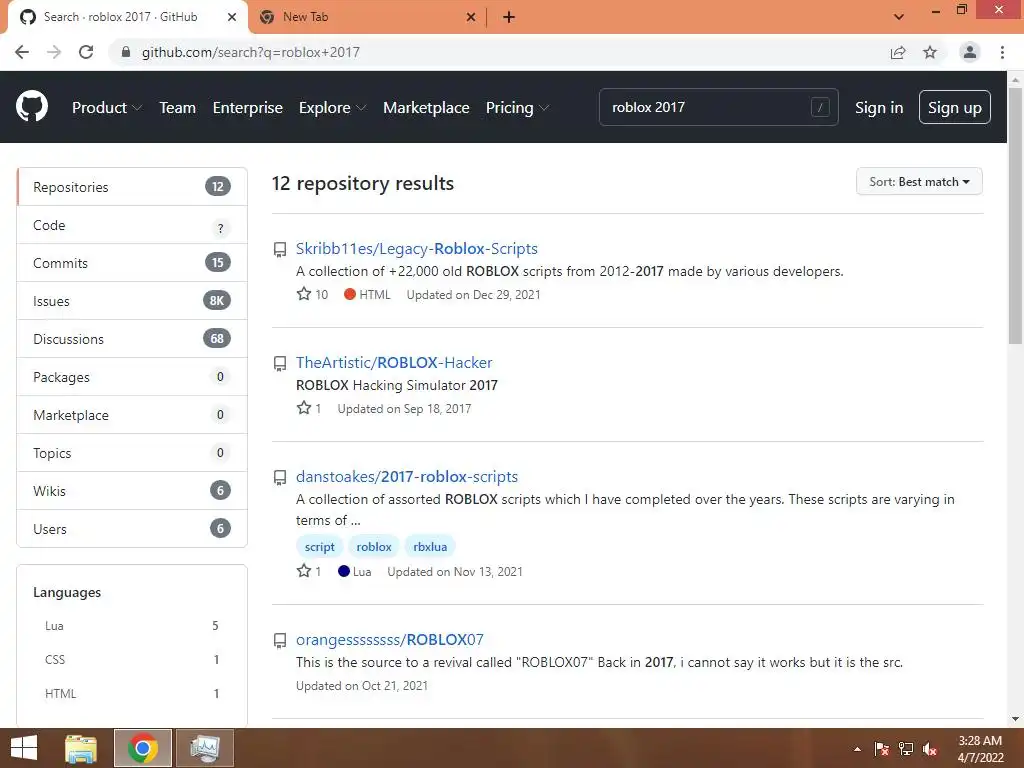Click star icon on Legacy-Roblox-Scripts
The height and width of the screenshot is (768, 1024).
[304, 294]
